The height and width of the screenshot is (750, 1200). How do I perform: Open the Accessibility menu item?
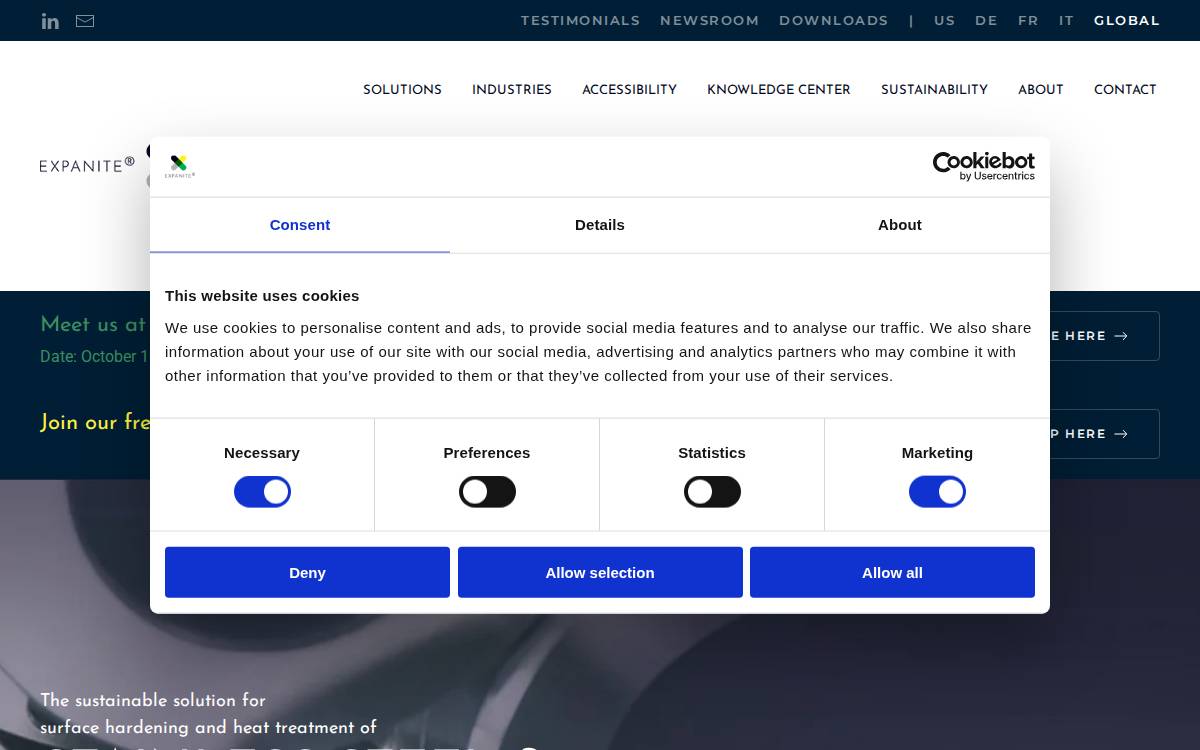[x=629, y=90]
